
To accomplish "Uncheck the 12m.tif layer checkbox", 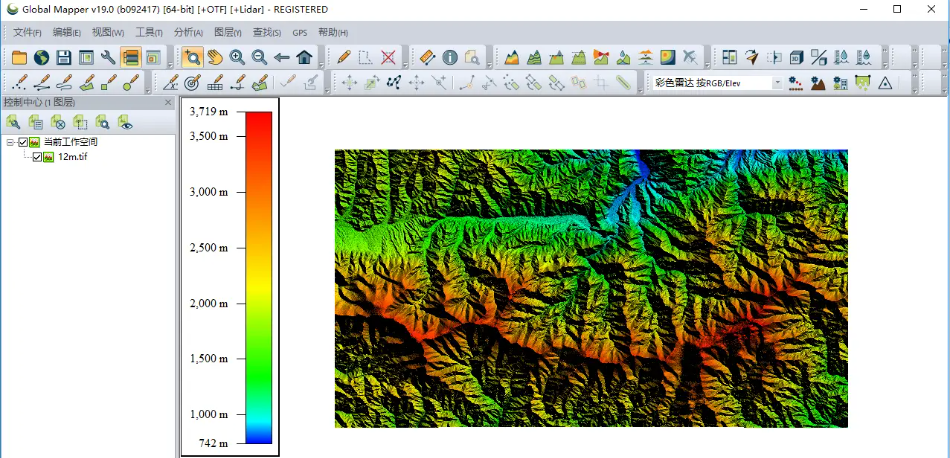I will pyautogui.click(x=37, y=157).
